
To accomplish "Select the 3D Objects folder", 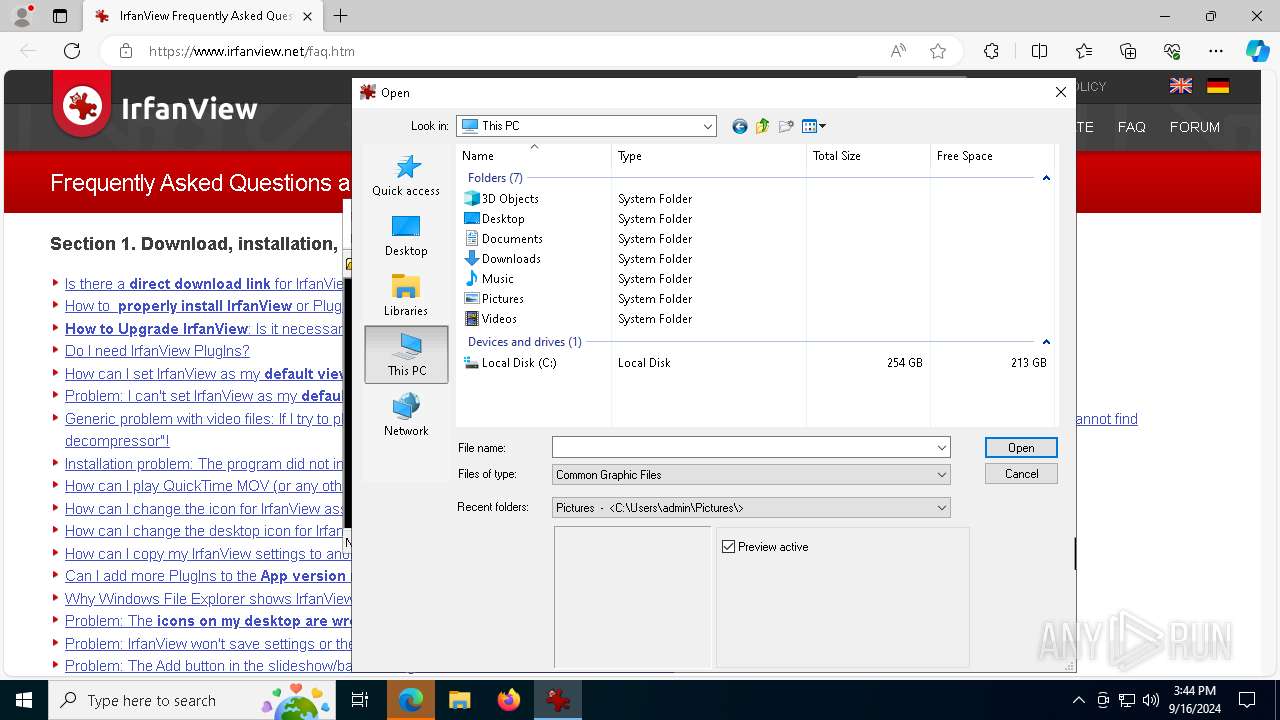I will (501, 199).
